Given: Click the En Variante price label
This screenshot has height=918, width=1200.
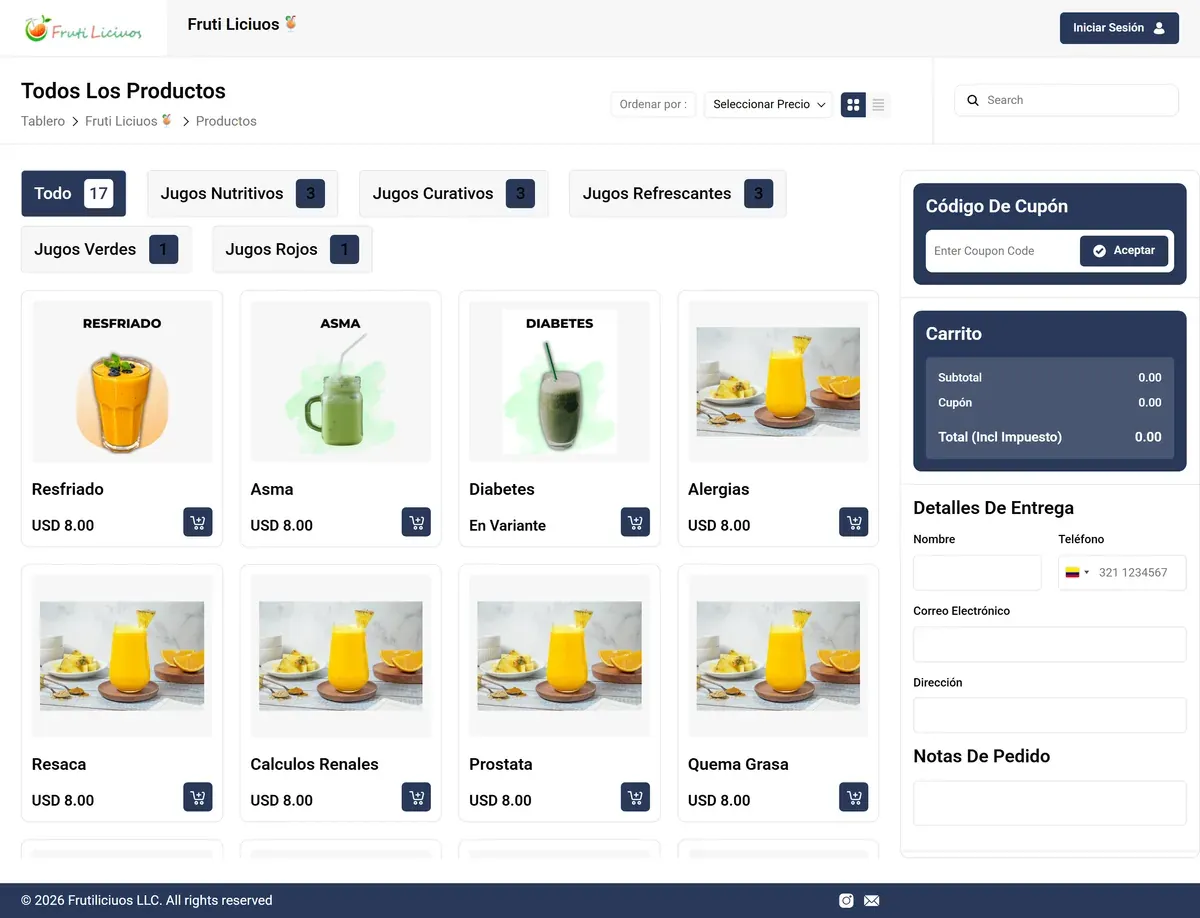Looking at the screenshot, I should click(507, 525).
